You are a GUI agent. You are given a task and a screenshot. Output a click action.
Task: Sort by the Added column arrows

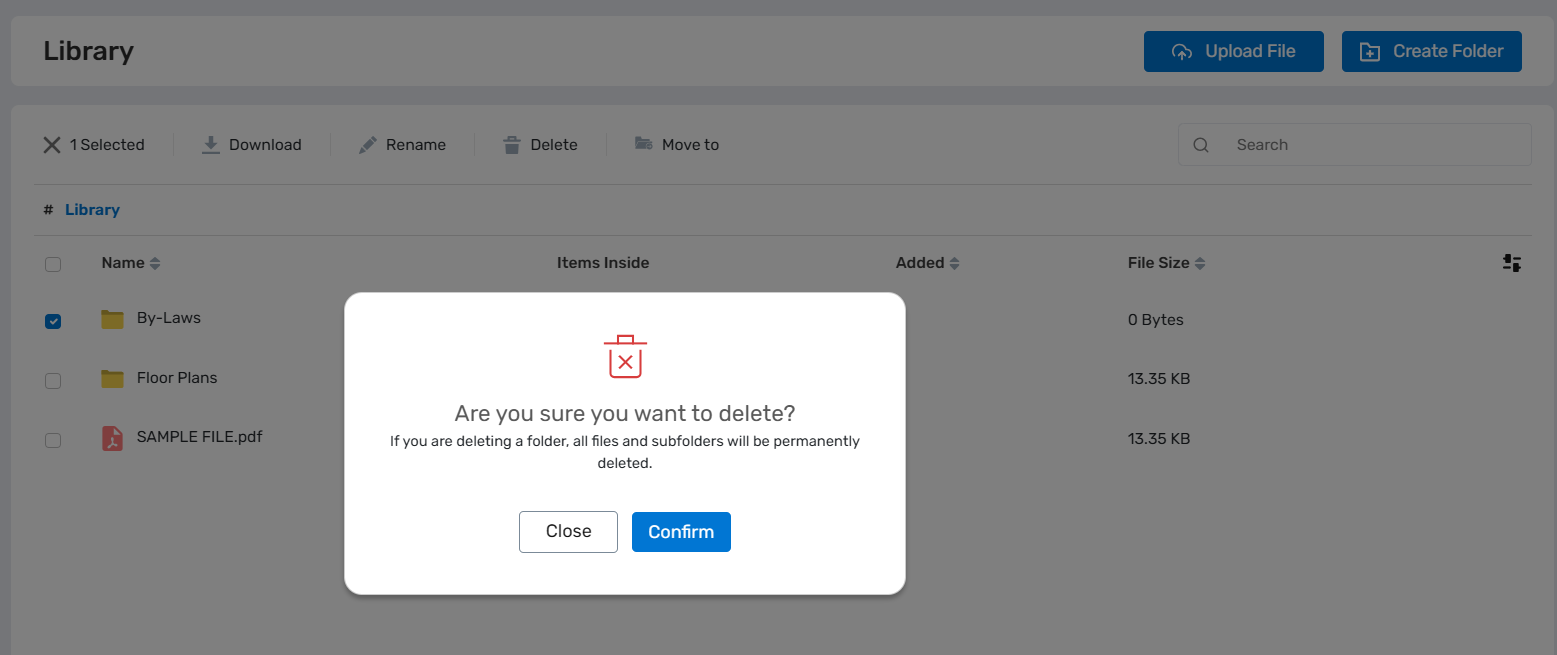tap(954, 264)
